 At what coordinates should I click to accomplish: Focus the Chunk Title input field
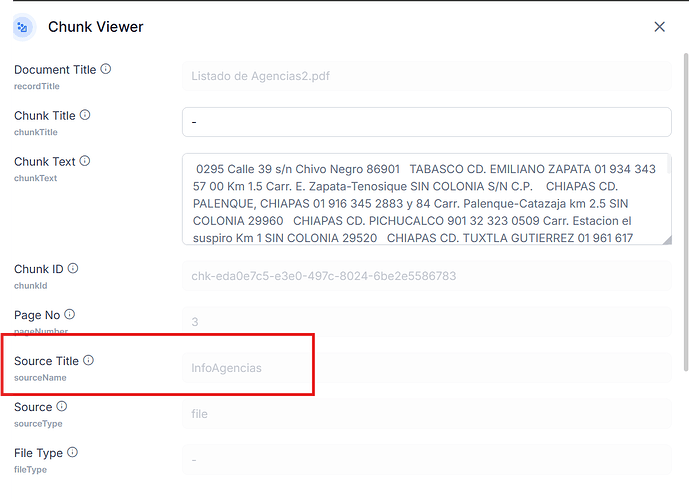click(426, 122)
